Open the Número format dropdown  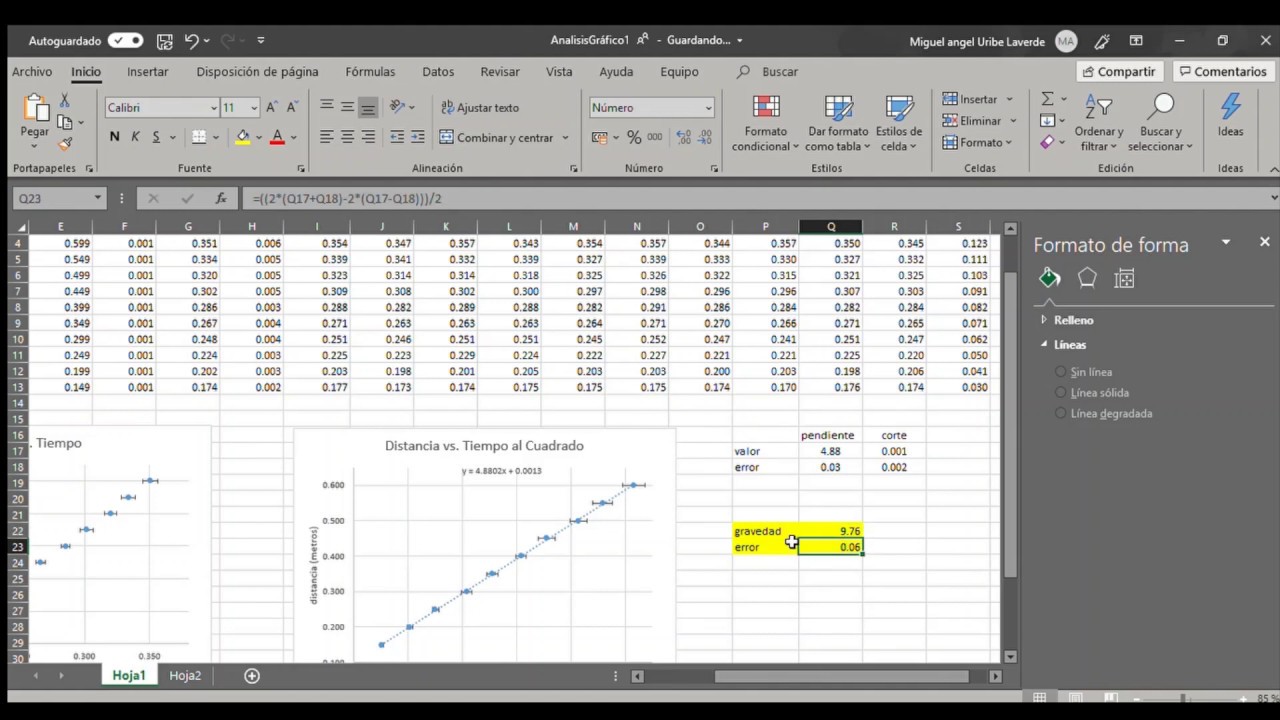[x=708, y=108]
